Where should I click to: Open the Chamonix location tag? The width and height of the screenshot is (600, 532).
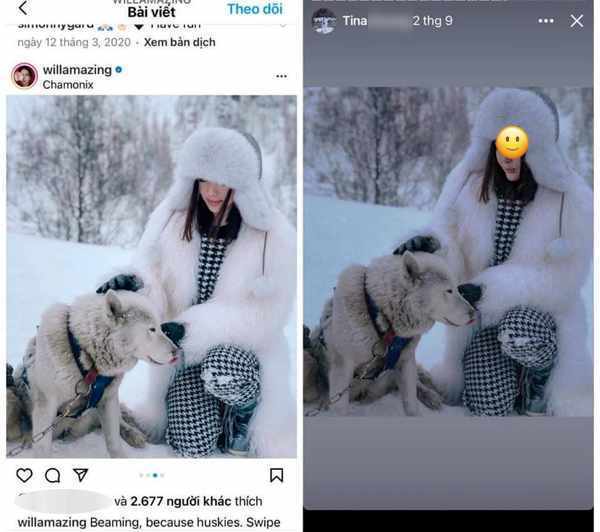pos(68,85)
